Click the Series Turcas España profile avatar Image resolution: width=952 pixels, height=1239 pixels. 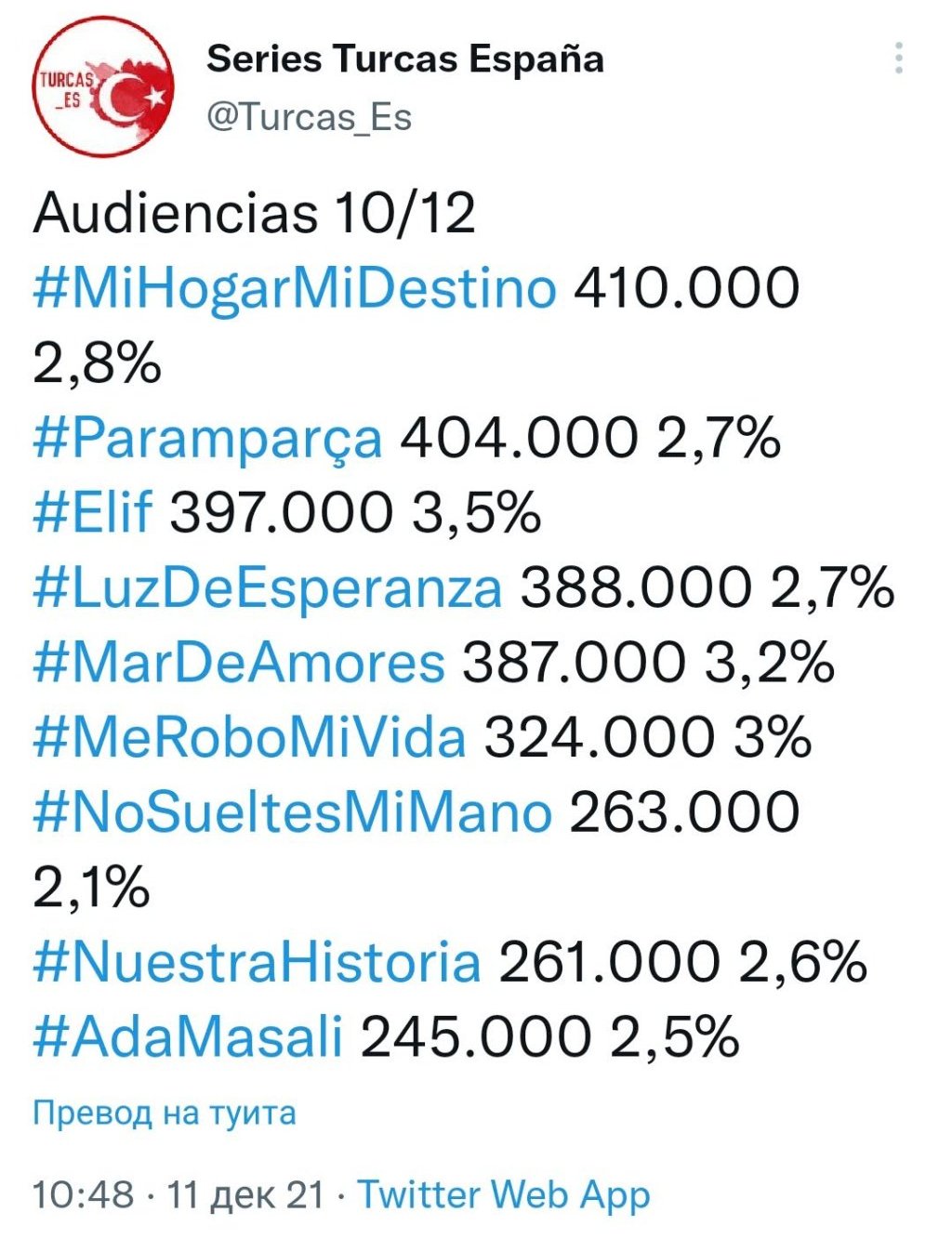(x=103, y=87)
